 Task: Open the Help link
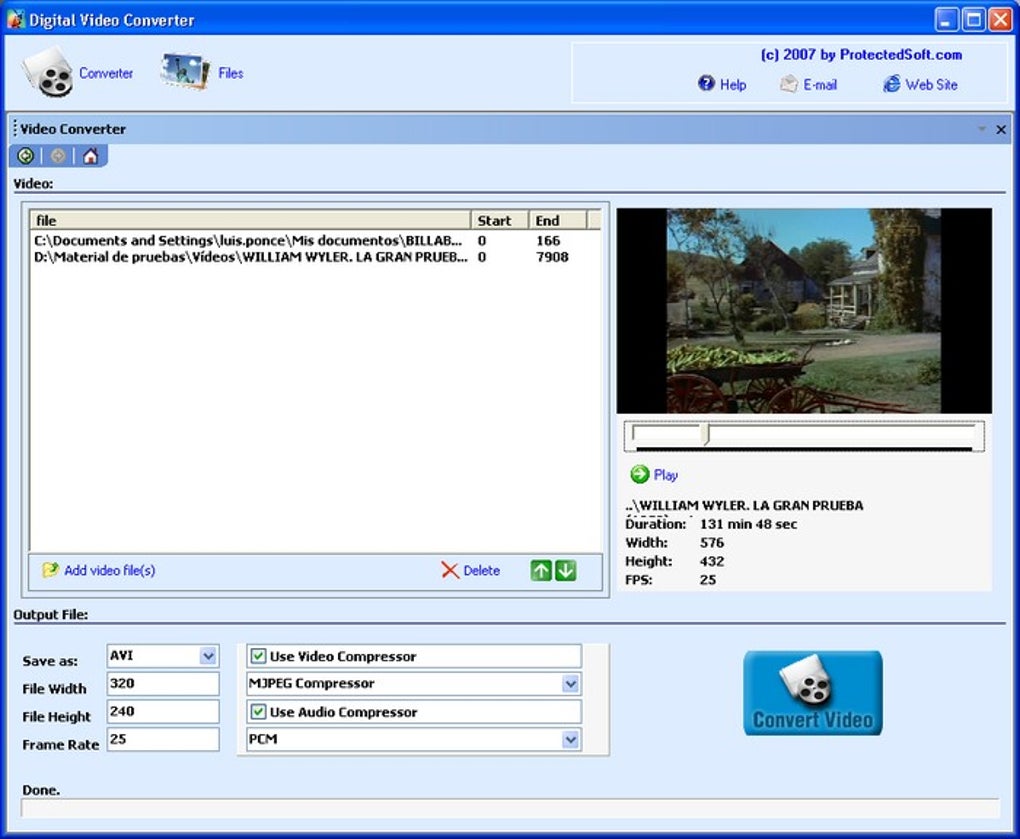733,85
